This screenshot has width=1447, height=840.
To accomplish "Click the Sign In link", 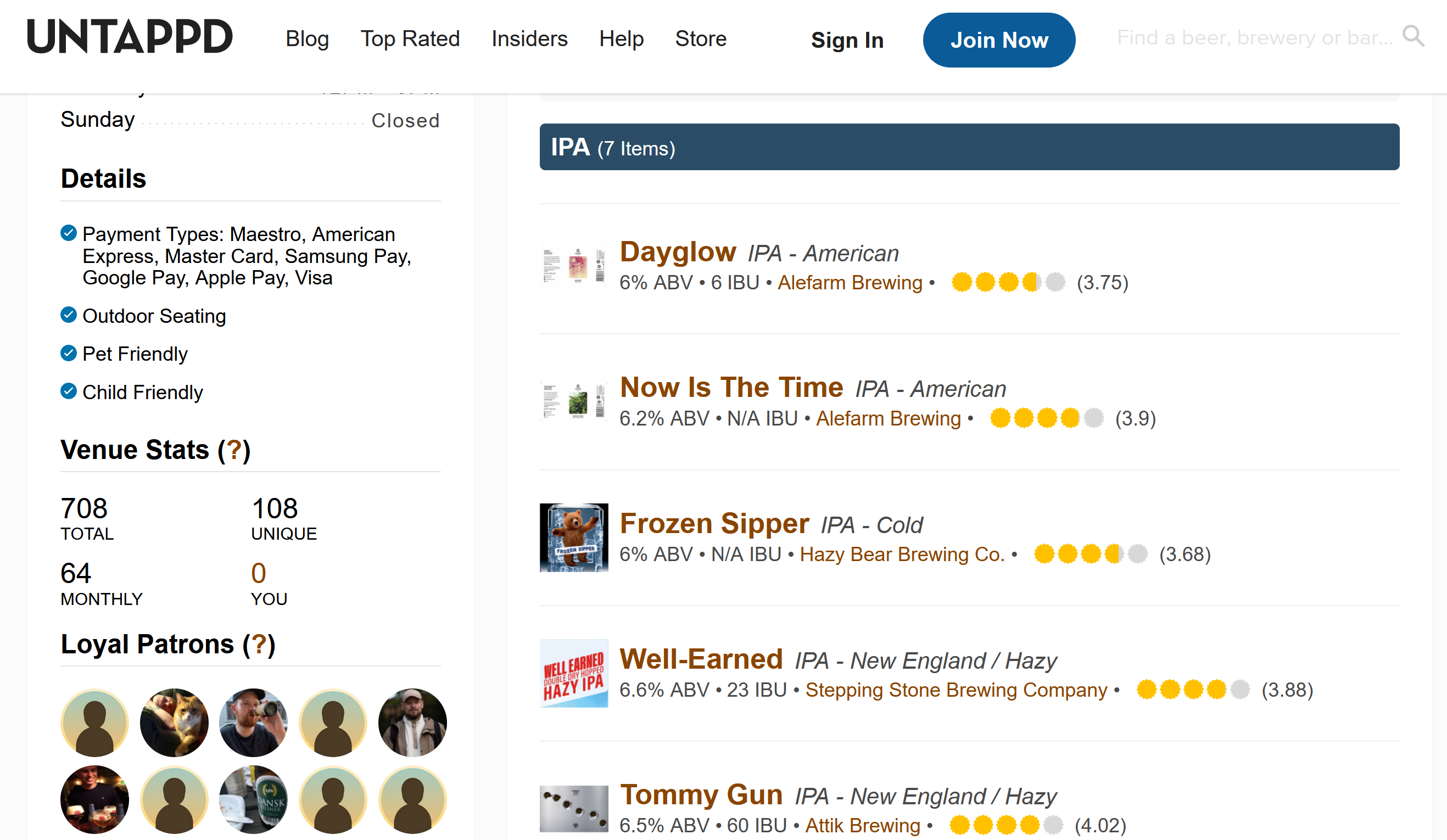I will pos(847,40).
